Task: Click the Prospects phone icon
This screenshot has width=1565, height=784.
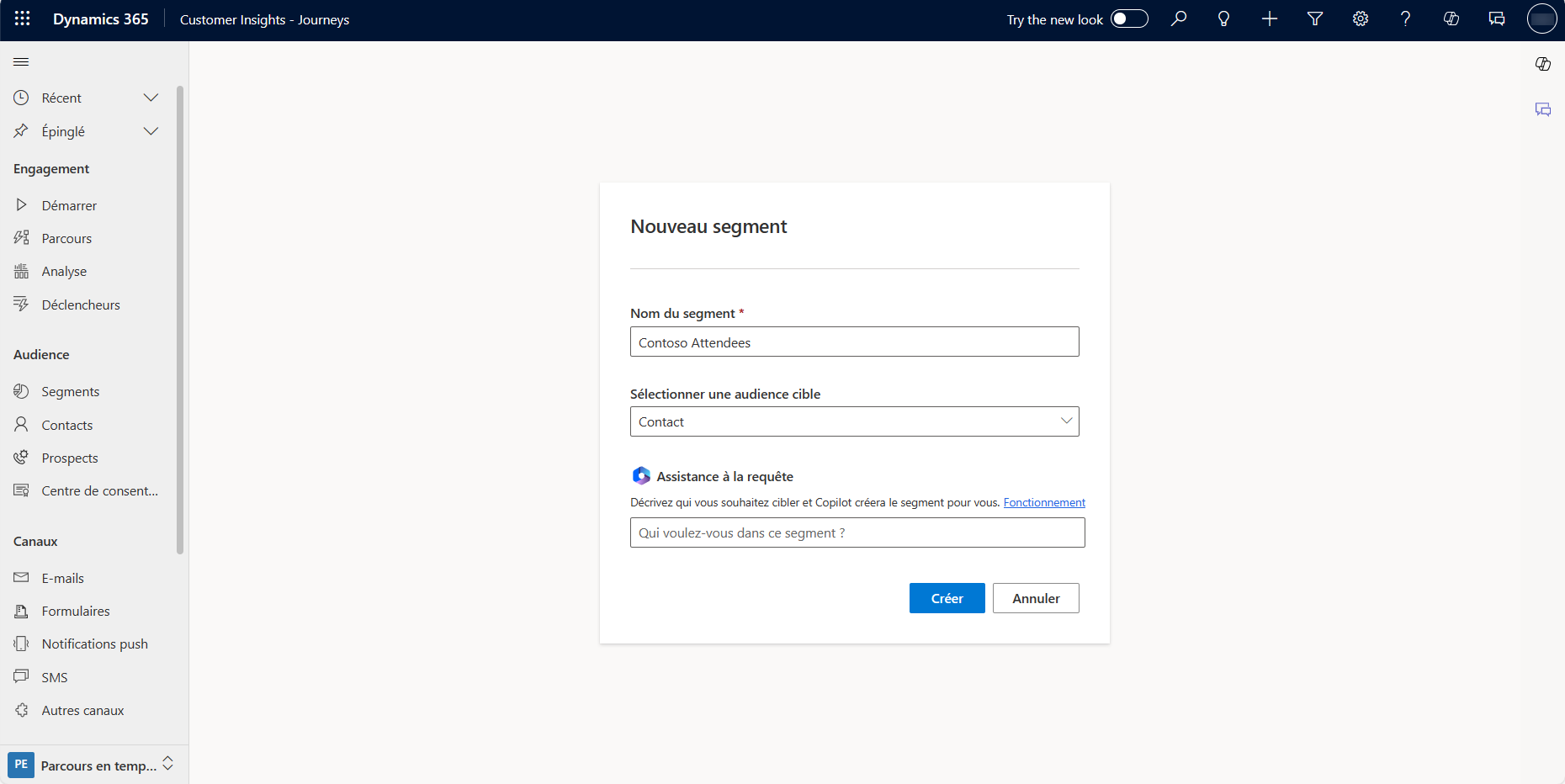Action: (x=21, y=458)
